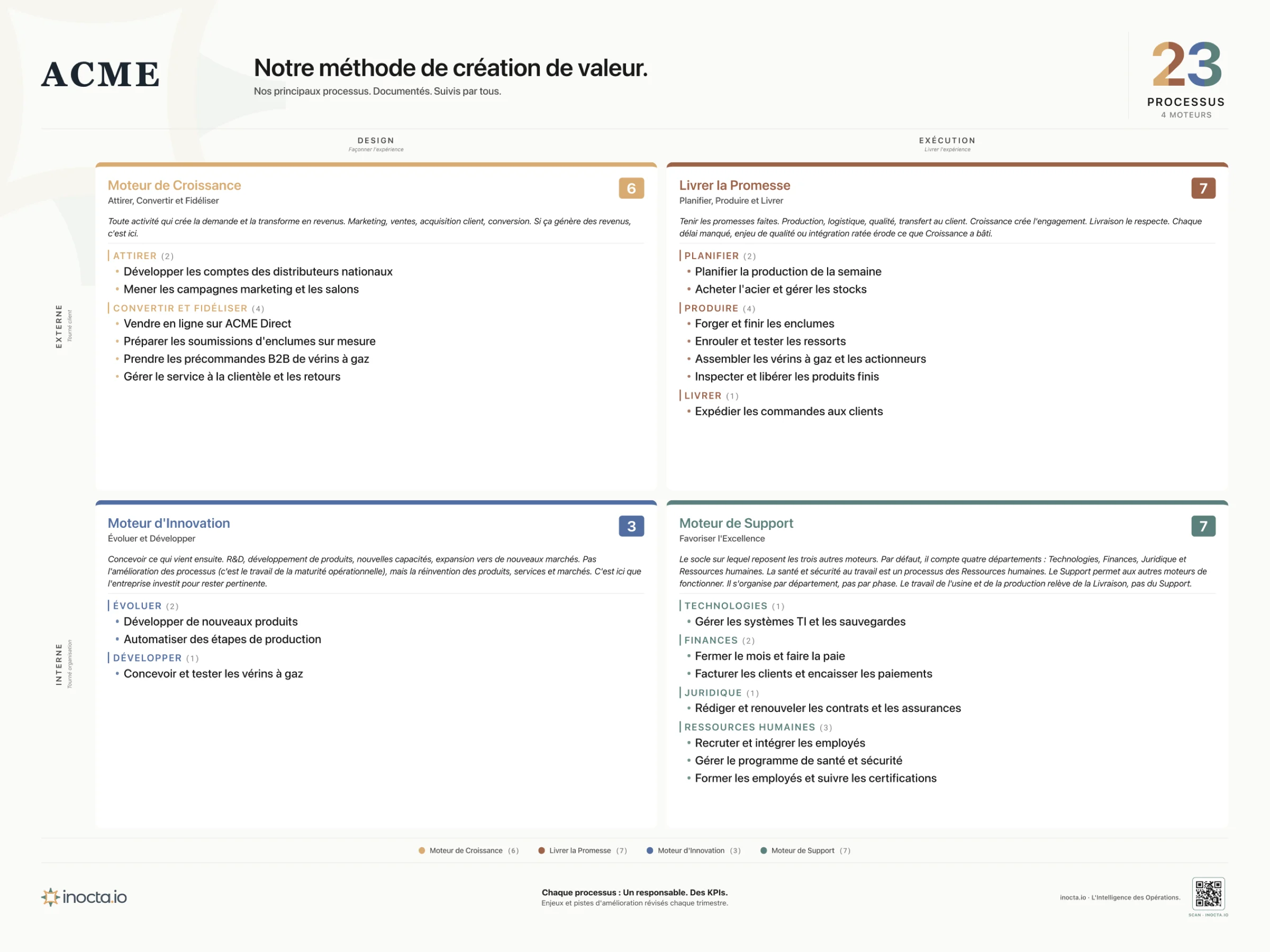Image resolution: width=1270 pixels, height=952 pixels.
Task: Click the Moteur de Support count badge 7
Action: point(1203,526)
